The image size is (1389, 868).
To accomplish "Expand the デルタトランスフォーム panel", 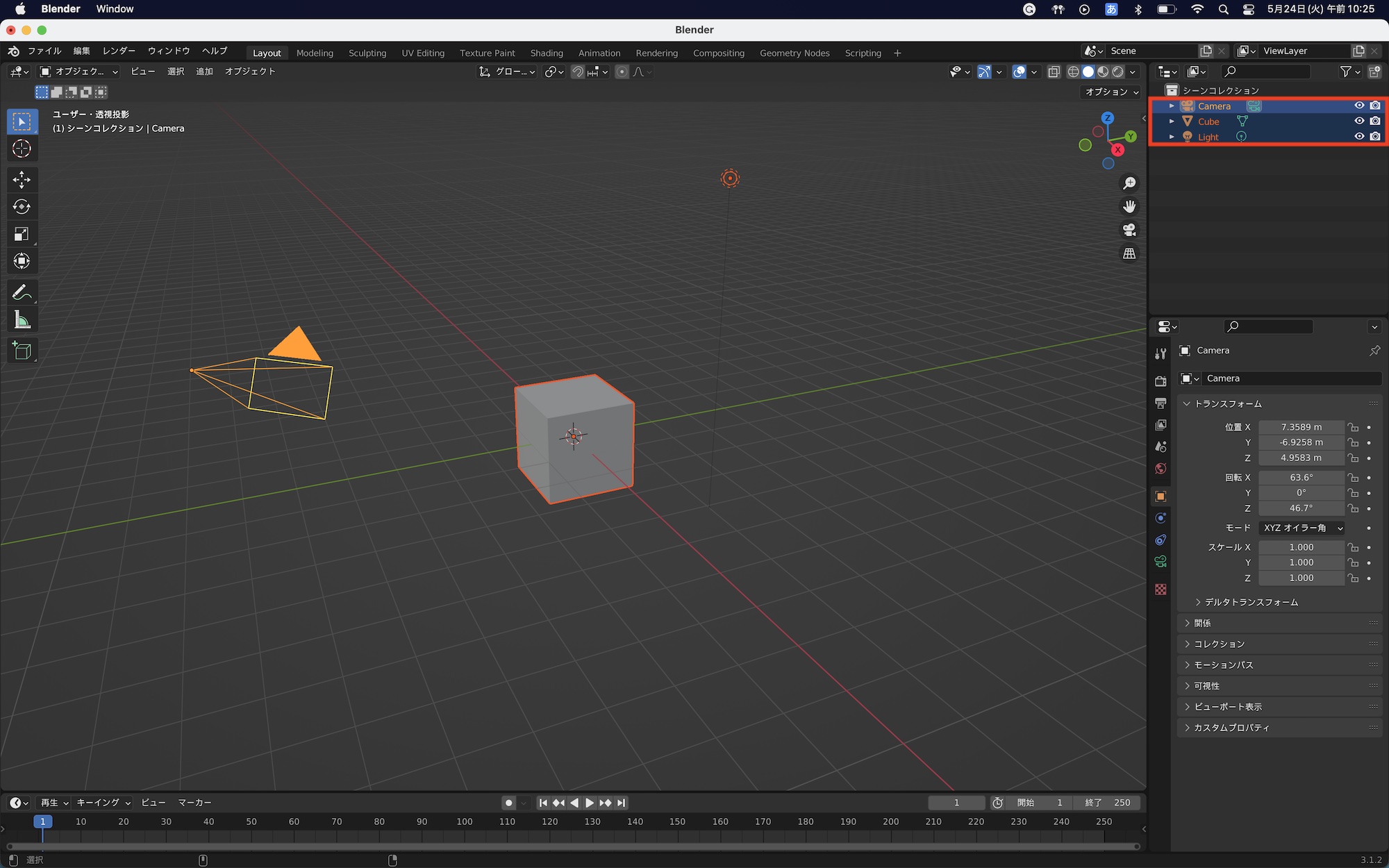I will 1251,602.
